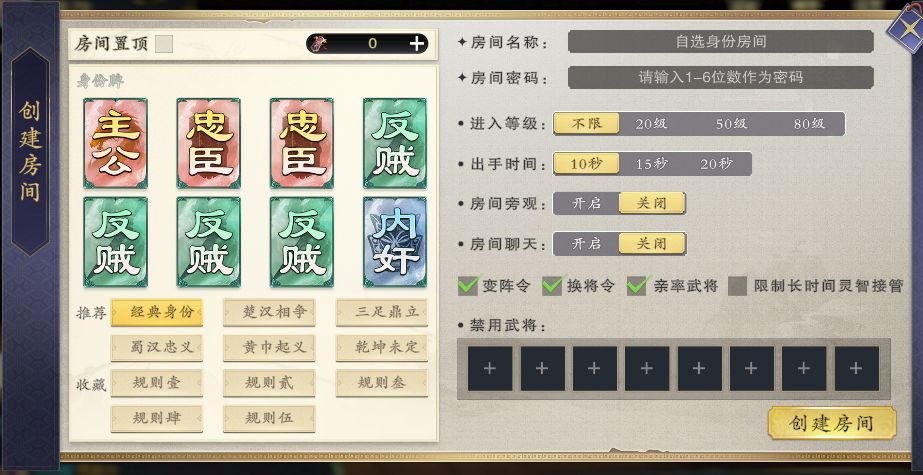Click the last banned general plus slot
This screenshot has height=475, width=923.
856,368
